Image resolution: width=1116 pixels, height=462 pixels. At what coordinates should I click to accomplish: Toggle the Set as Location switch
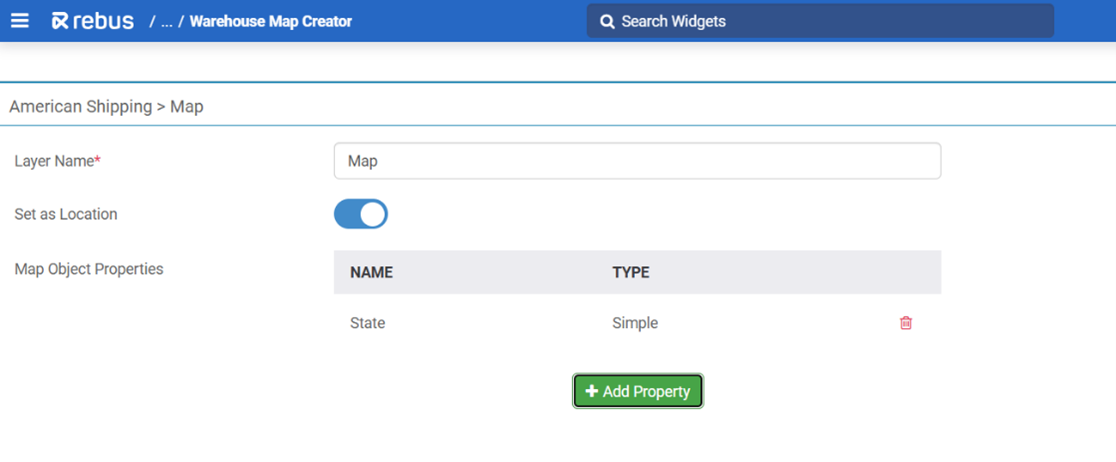pyautogui.click(x=360, y=214)
